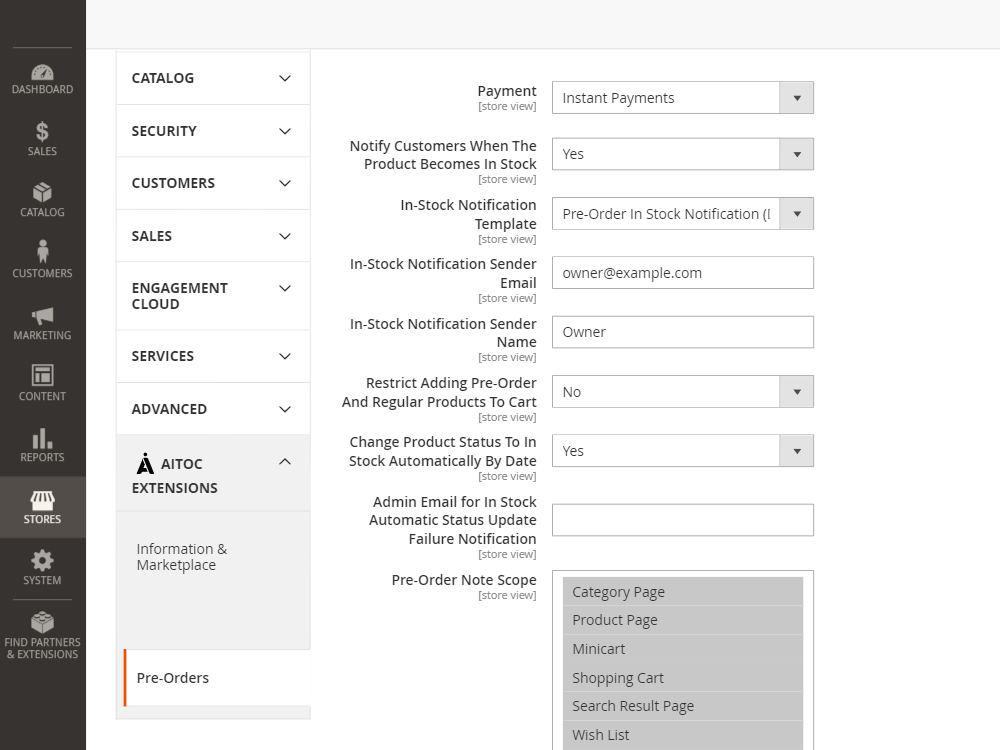Click the Payment field label
Image resolution: width=1000 pixels, height=750 pixels.
click(507, 91)
